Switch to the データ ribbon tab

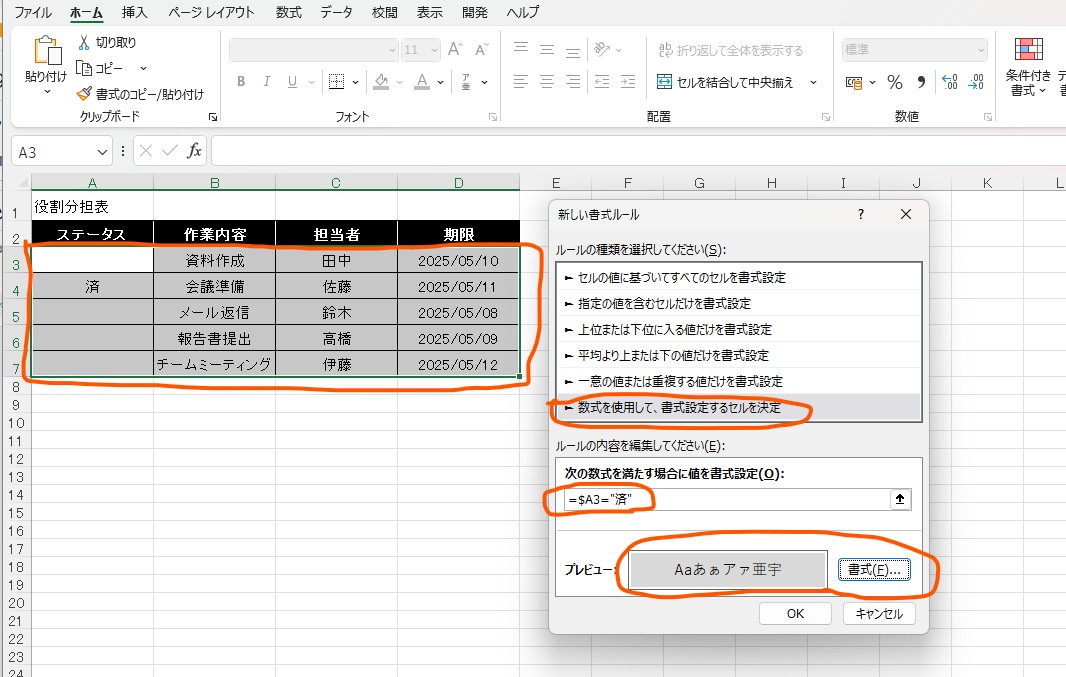(x=336, y=13)
